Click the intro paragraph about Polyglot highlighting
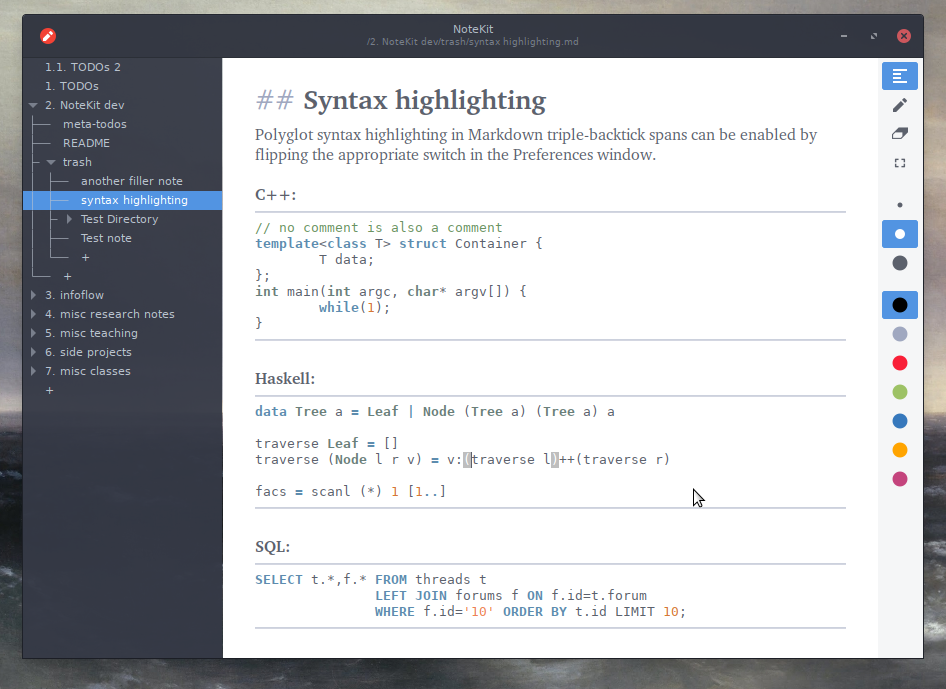 (536, 145)
